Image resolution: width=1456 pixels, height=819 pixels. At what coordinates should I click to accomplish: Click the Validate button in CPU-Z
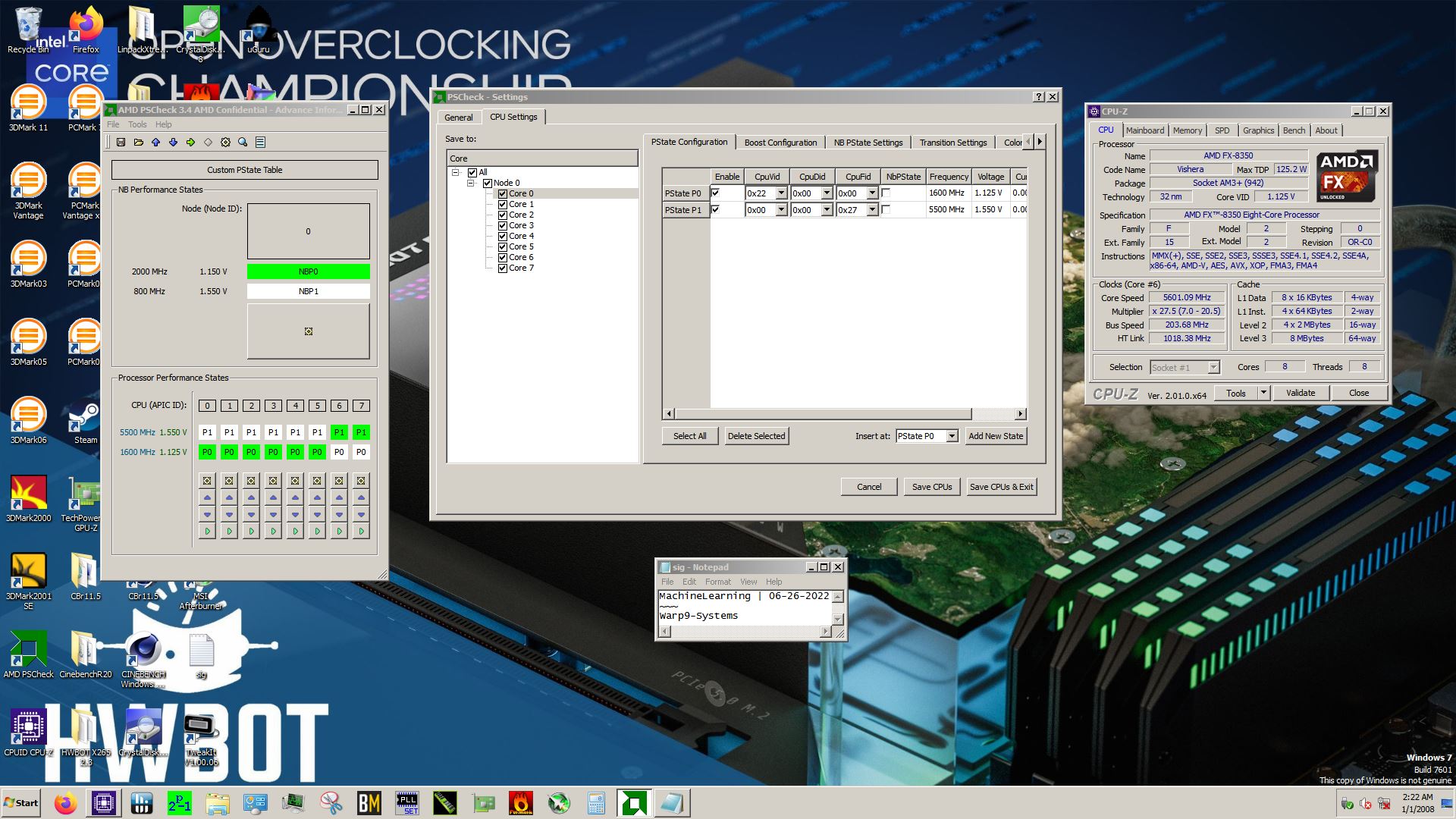tap(1301, 393)
